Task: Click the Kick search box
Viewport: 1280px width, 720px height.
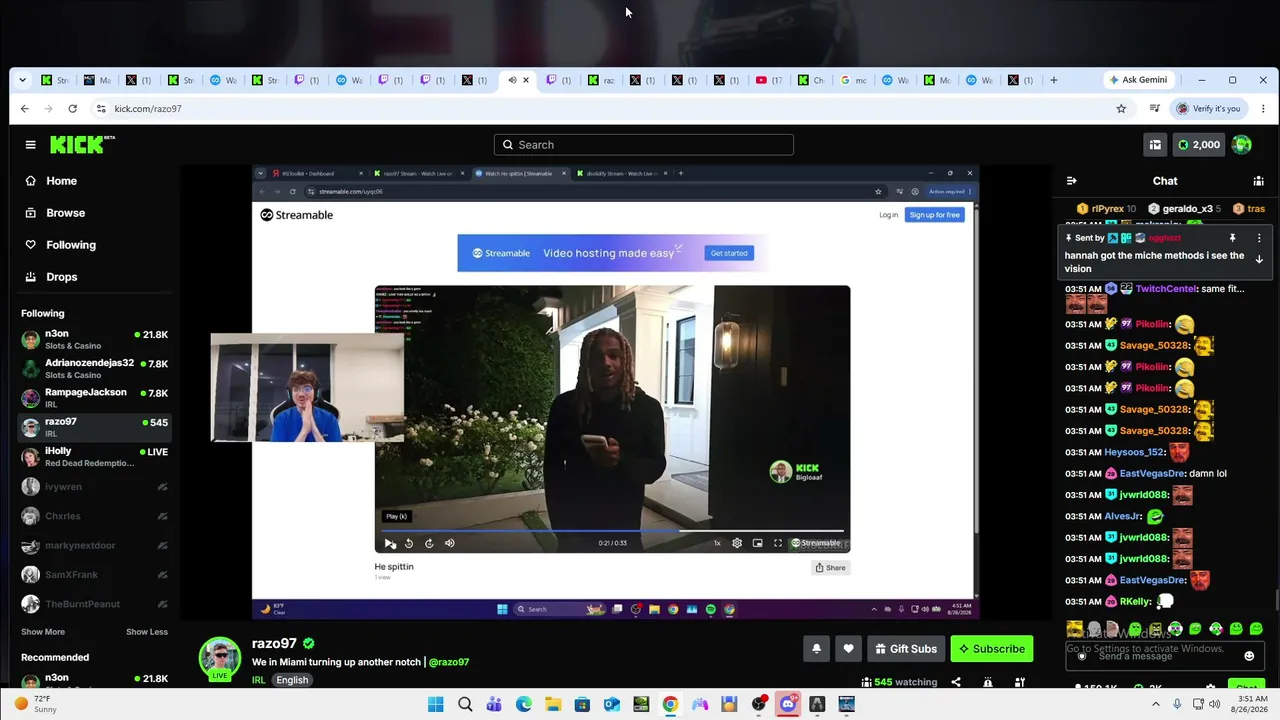Action: tap(644, 145)
